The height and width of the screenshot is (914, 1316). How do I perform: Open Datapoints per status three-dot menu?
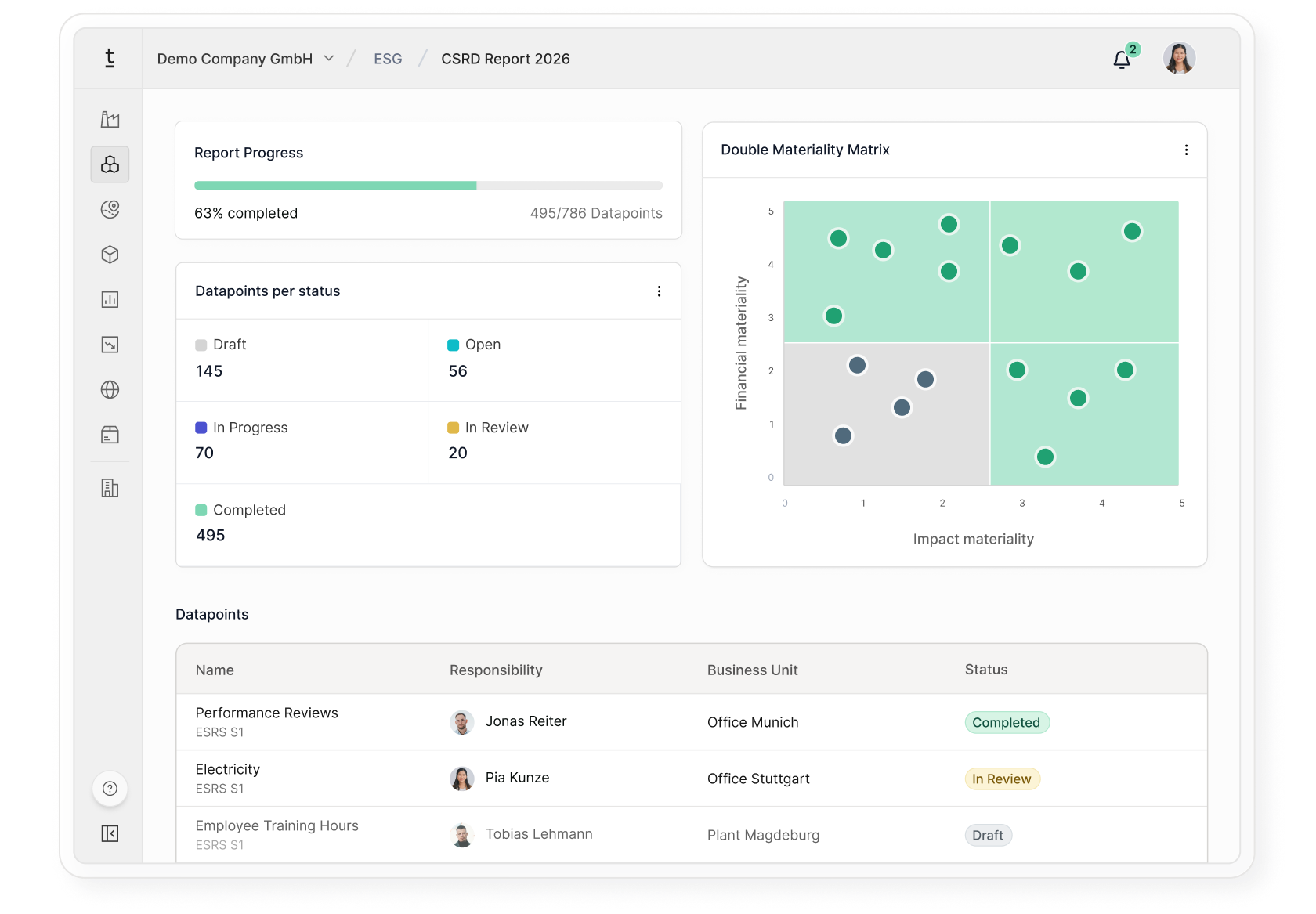coord(659,291)
